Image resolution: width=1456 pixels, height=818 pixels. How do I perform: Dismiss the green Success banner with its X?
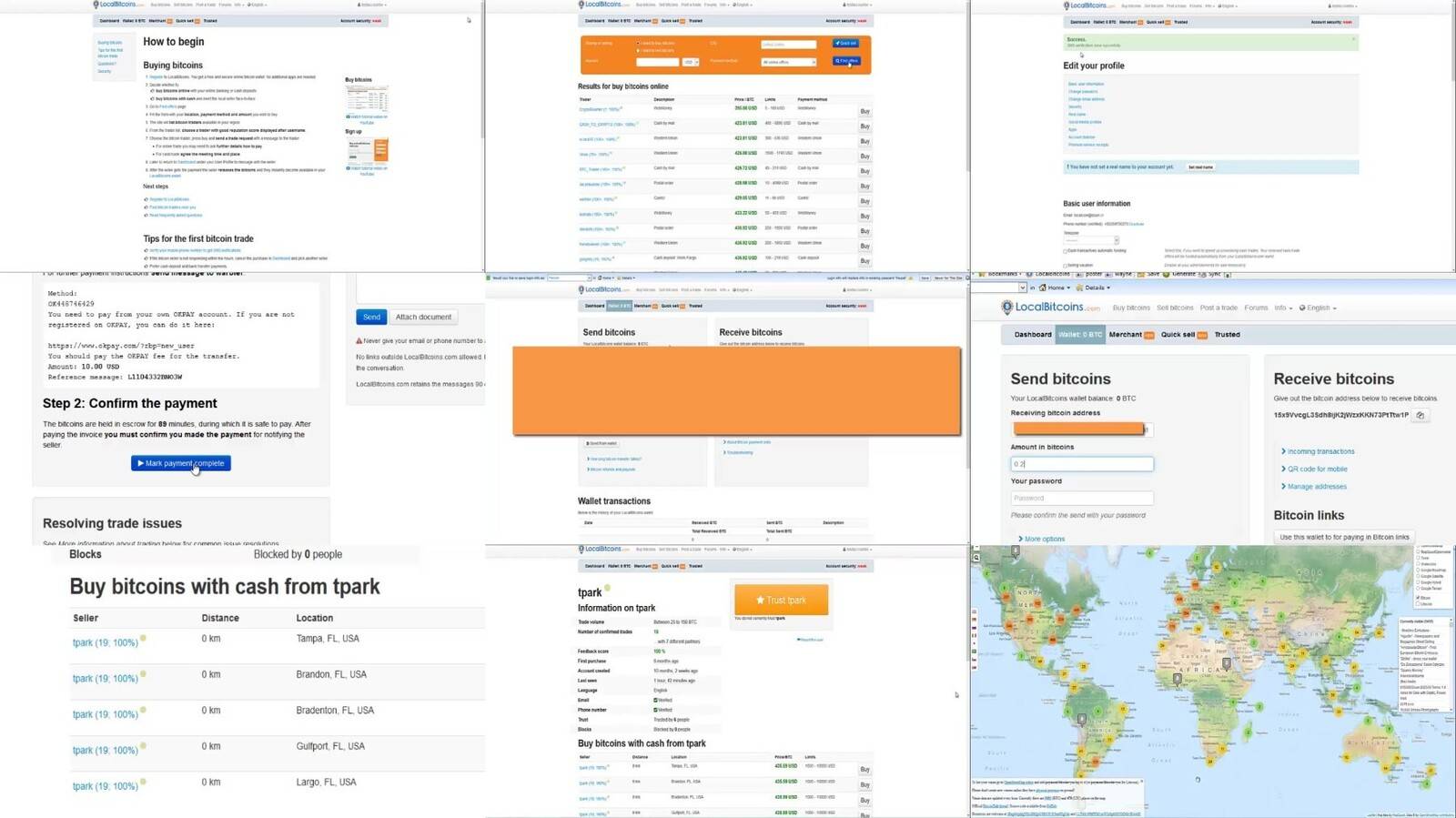(1353, 39)
